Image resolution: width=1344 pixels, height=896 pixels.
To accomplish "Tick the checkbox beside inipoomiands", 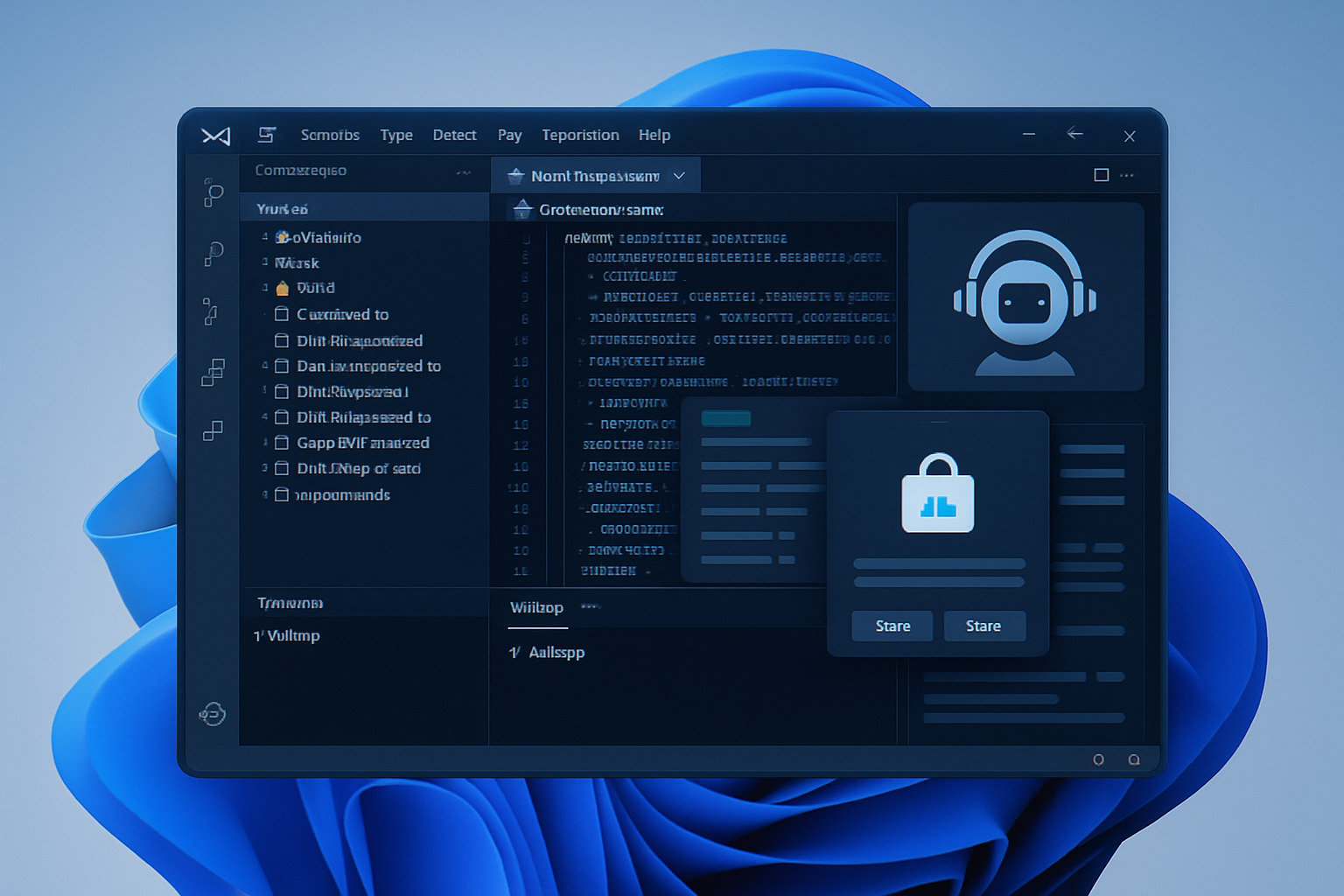I will click(x=282, y=494).
